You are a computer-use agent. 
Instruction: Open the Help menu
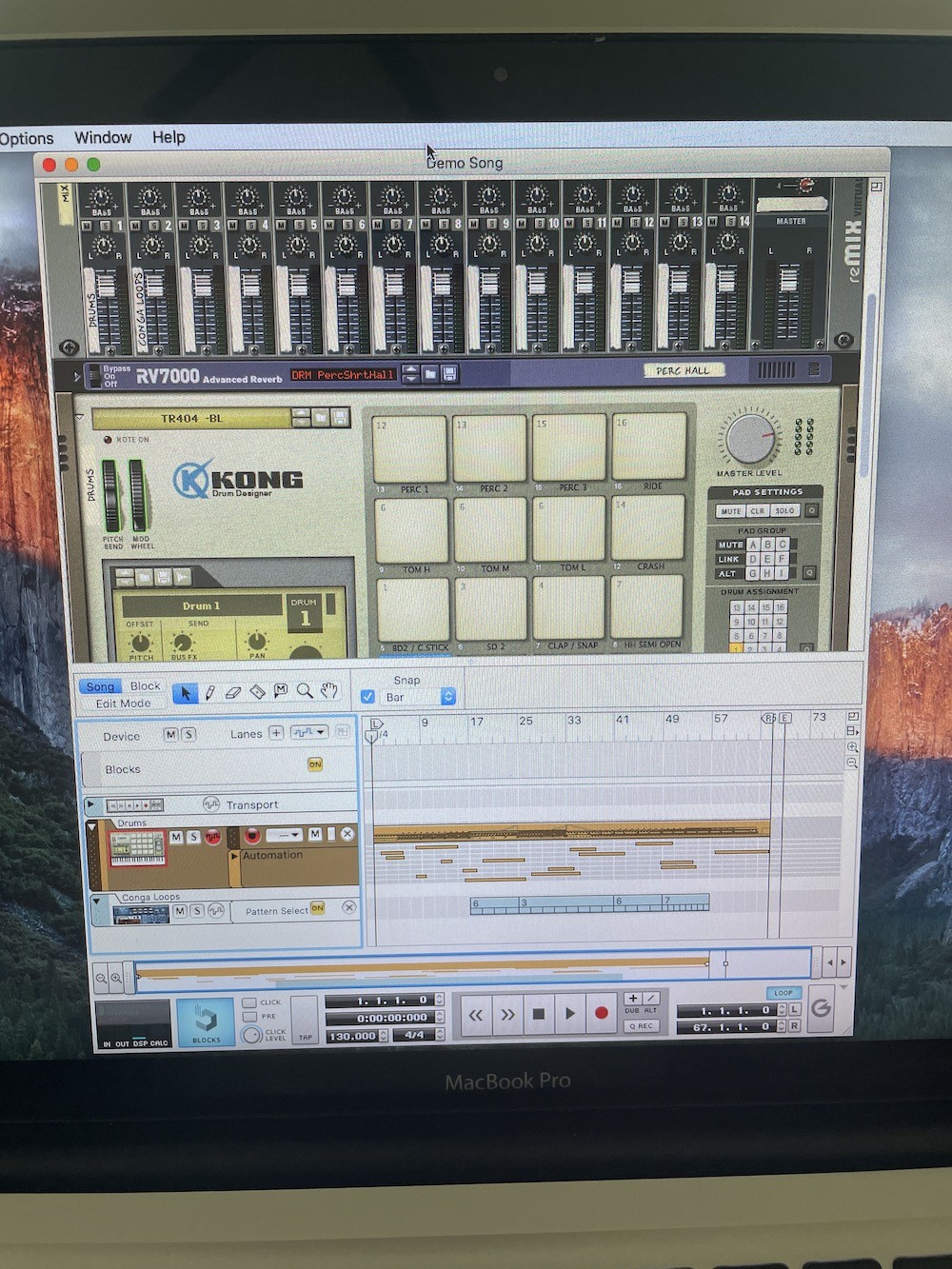pyautogui.click(x=169, y=137)
